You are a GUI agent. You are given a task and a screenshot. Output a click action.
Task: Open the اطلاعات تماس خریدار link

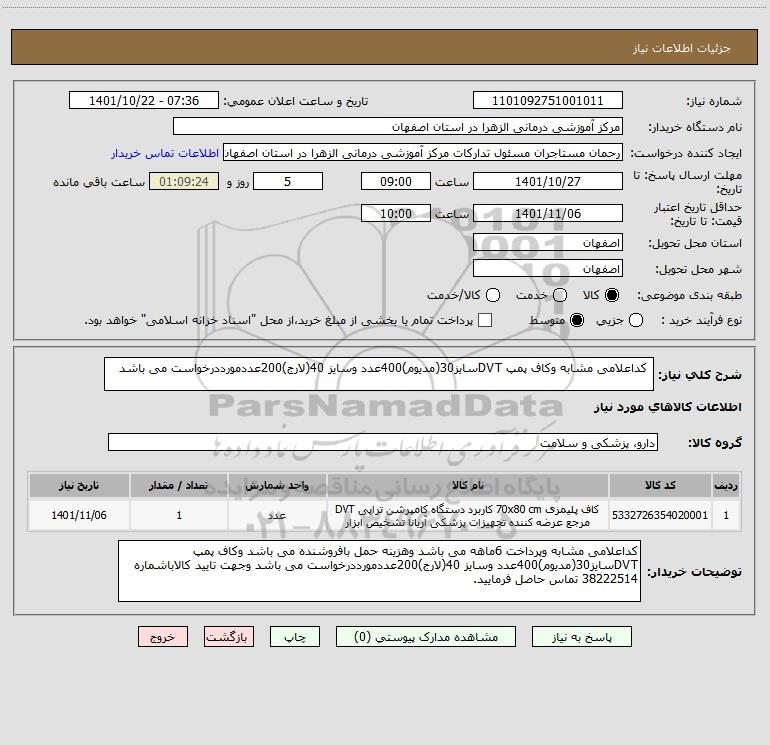pos(165,153)
